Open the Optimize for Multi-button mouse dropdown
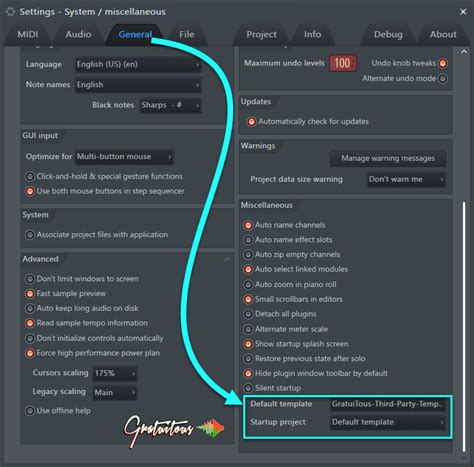This screenshot has width=474, height=467. pyautogui.click(x=124, y=157)
